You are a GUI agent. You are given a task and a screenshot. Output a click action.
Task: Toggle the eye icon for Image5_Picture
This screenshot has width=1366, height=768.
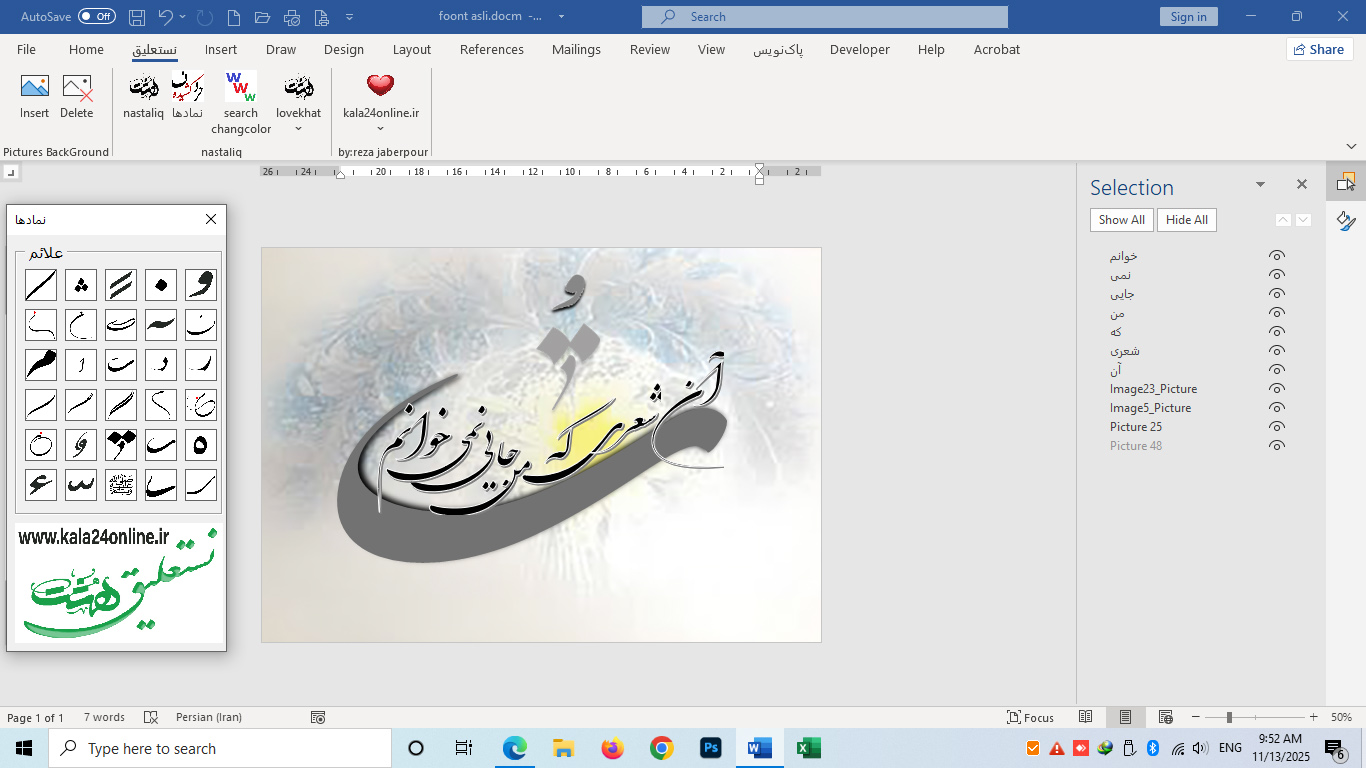(1276, 407)
